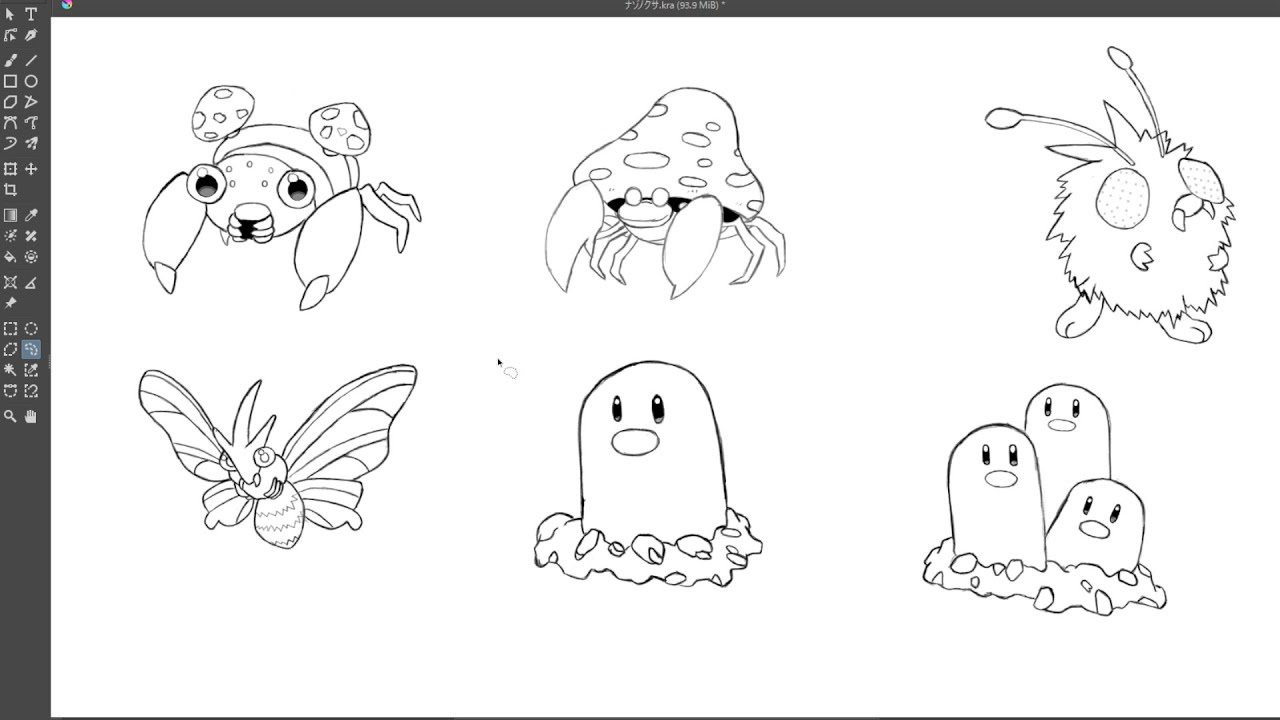Select the Fill bucket tool
This screenshot has width=1280, height=720.
tap(10, 257)
